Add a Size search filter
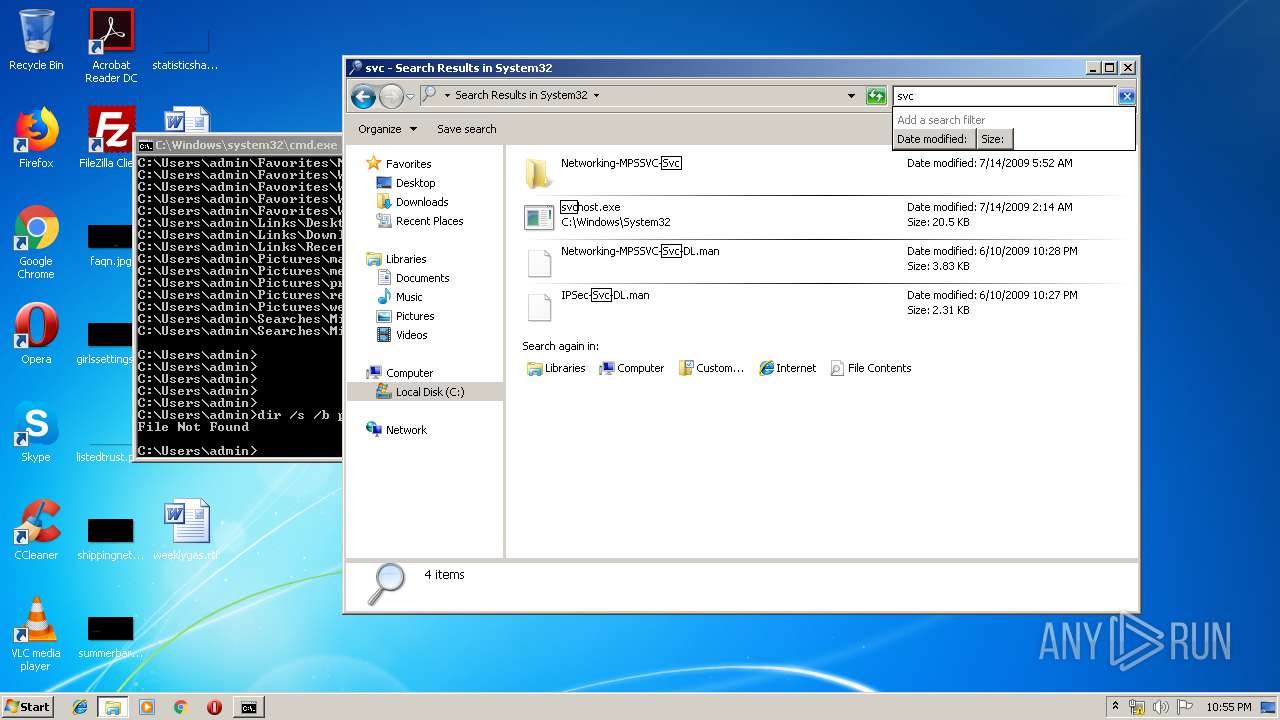The width and height of the screenshot is (1280, 720). tap(993, 139)
